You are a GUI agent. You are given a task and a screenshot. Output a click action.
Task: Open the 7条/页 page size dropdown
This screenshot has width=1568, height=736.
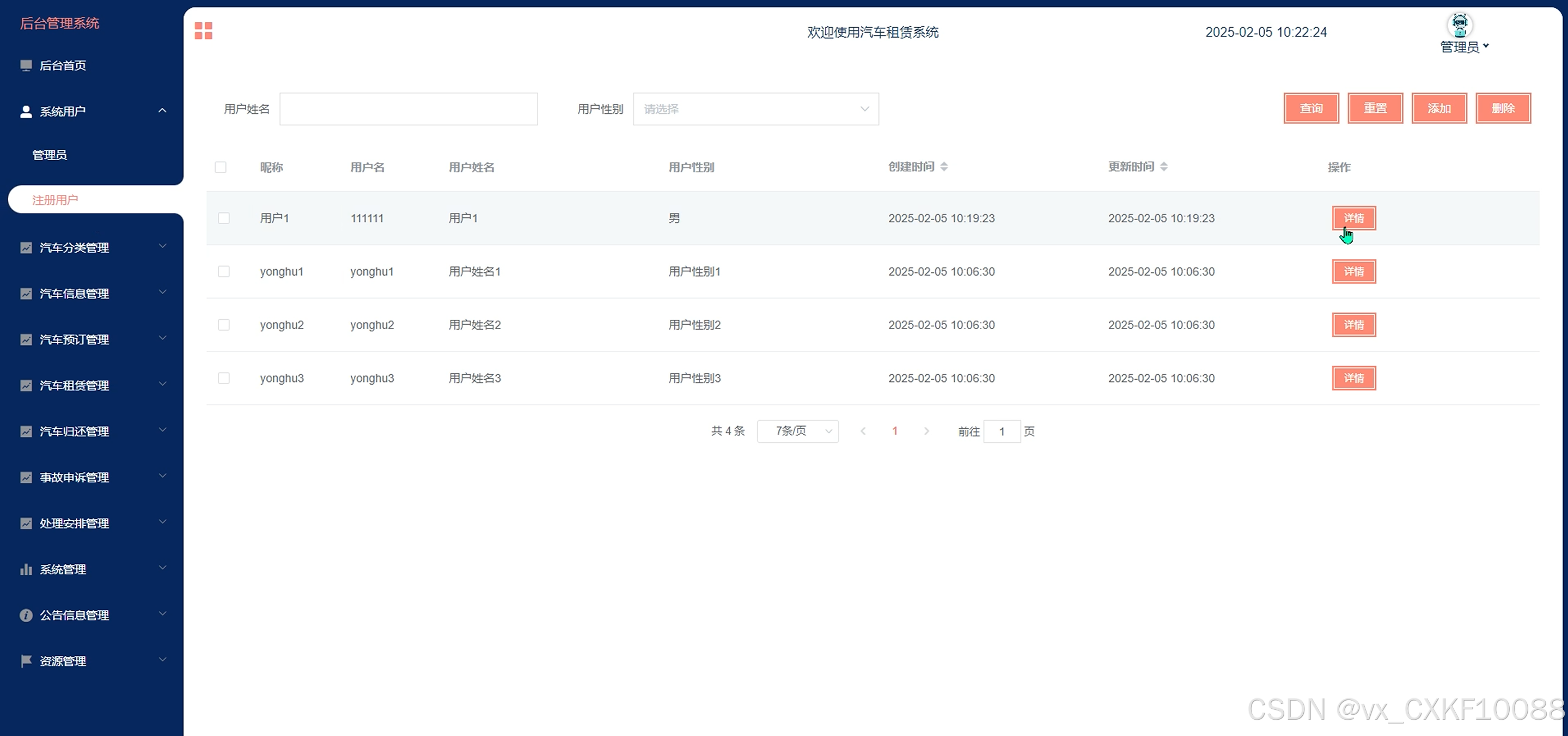click(797, 431)
